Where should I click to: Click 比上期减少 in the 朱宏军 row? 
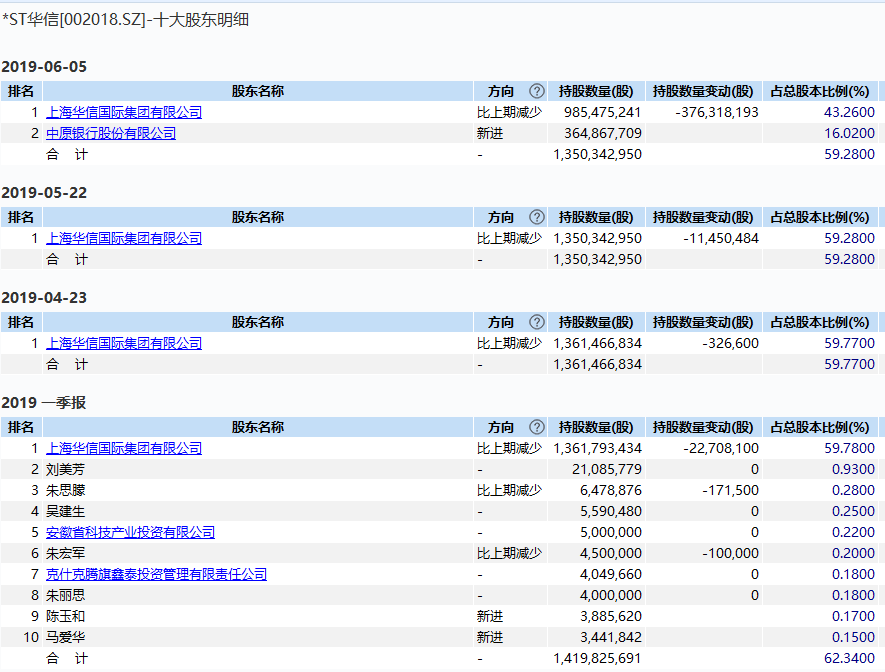pyautogui.click(x=509, y=553)
